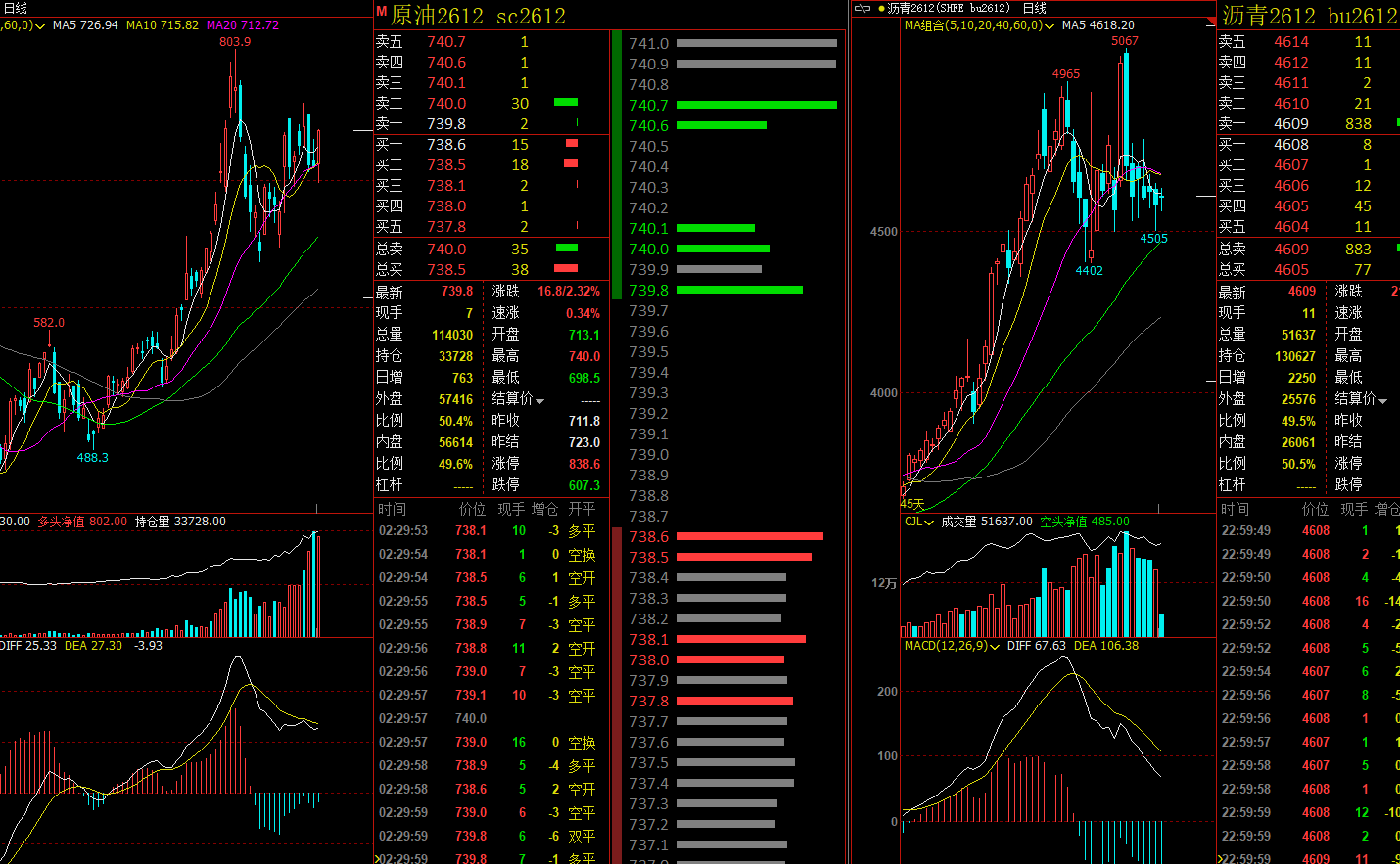Click the 803.9 high price label on crude chart
Screen dimensions: 1400x864
235,42
